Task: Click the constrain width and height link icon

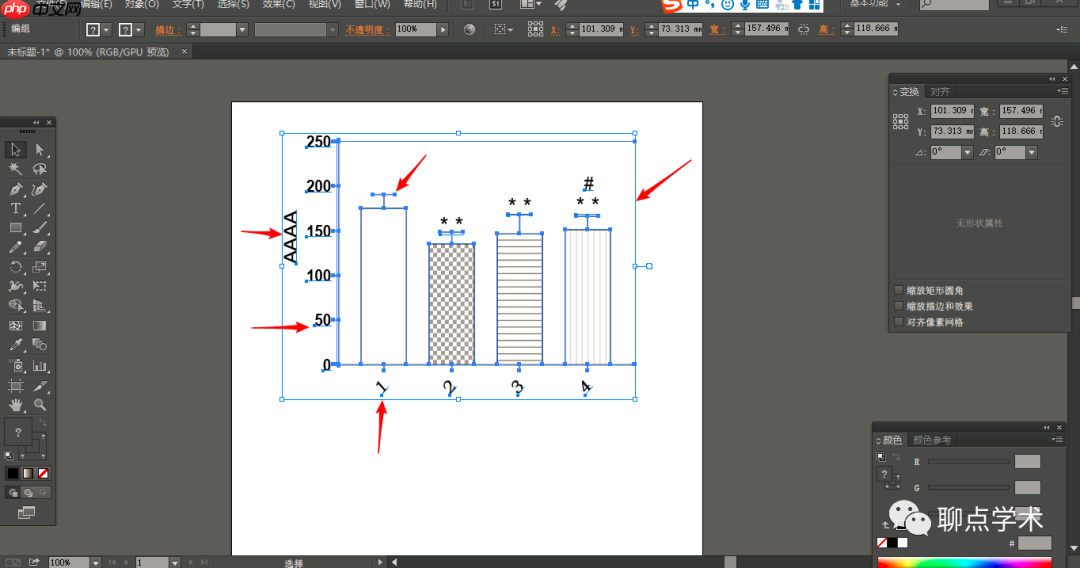Action: [x=1057, y=121]
